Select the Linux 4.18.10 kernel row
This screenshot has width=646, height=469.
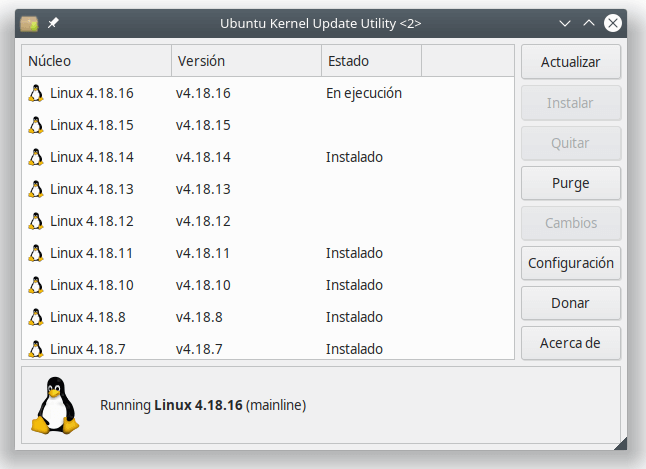[x=268, y=285]
